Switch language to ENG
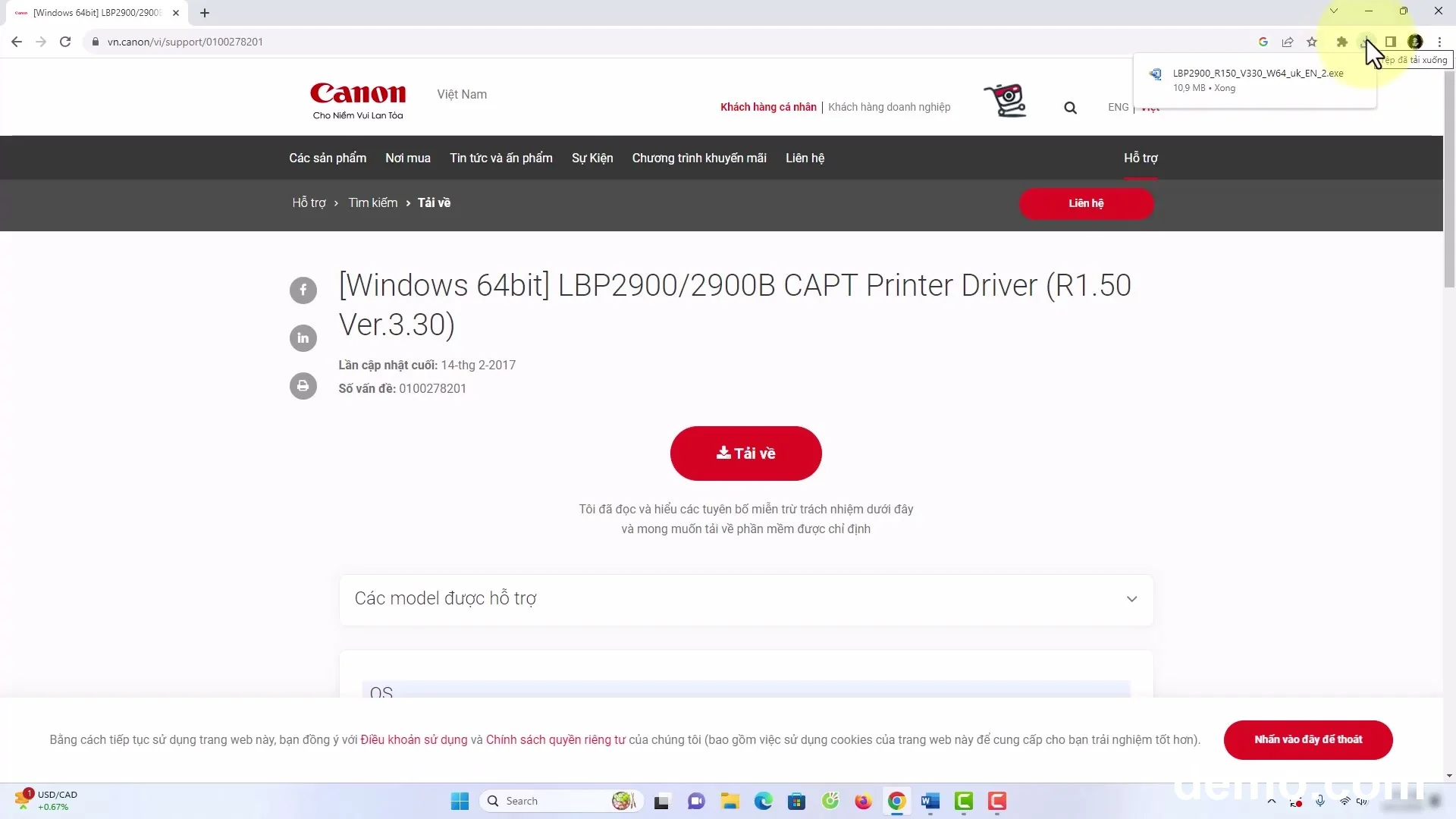Image resolution: width=1456 pixels, height=819 pixels. point(1118,107)
